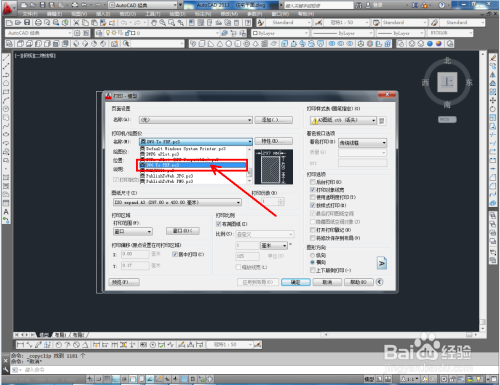Toggle plot upside-down checkbox 上下颠倒打印
Image resolution: width=500 pixels, height=385 pixels.
[313, 270]
